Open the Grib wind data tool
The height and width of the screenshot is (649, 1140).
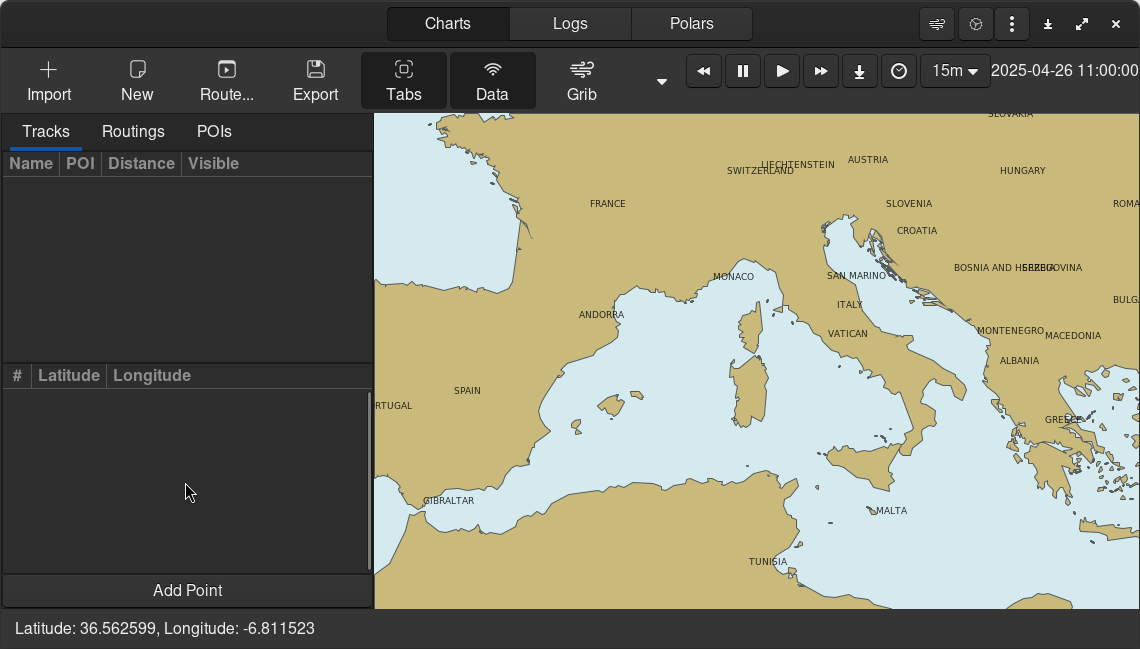tap(581, 81)
